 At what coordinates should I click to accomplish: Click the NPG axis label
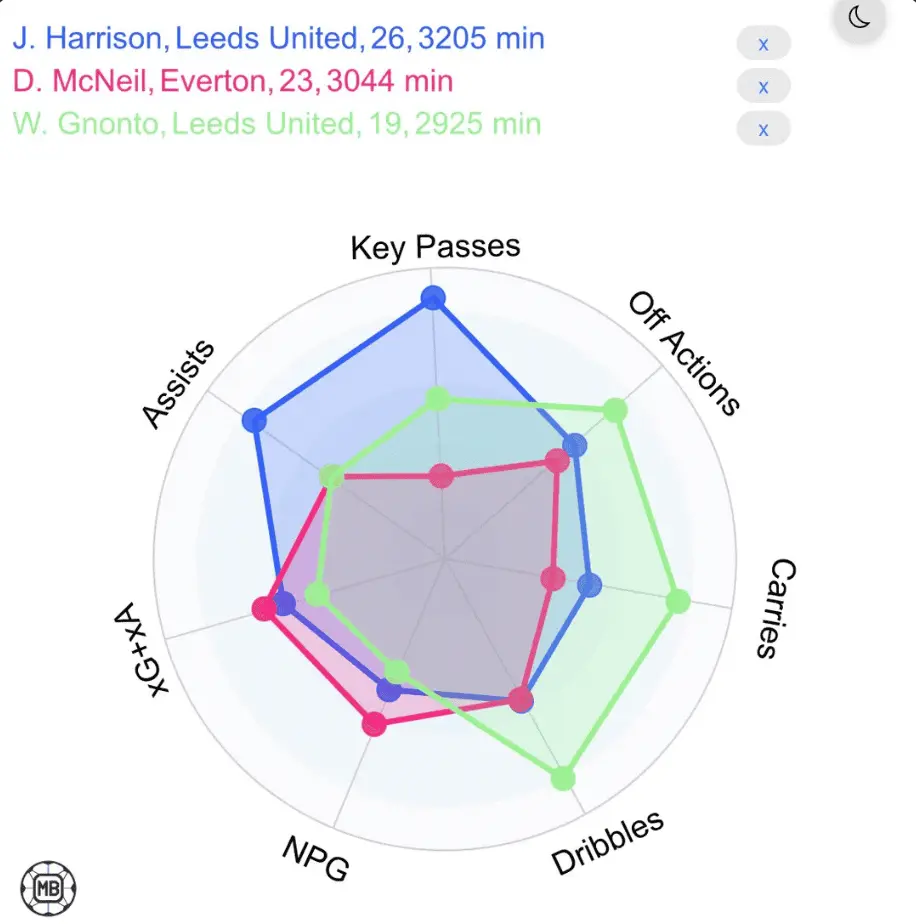pyautogui.click(x=316, y=858)
